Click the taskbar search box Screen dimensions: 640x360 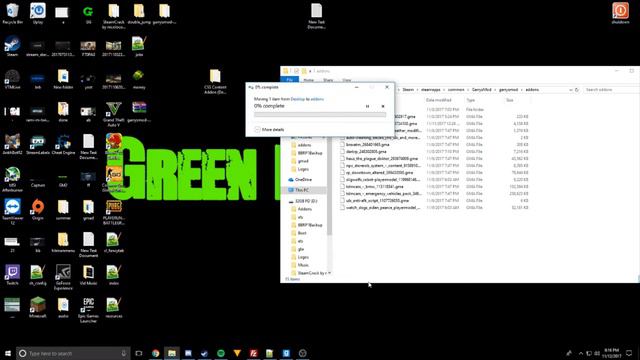(73, 353)
